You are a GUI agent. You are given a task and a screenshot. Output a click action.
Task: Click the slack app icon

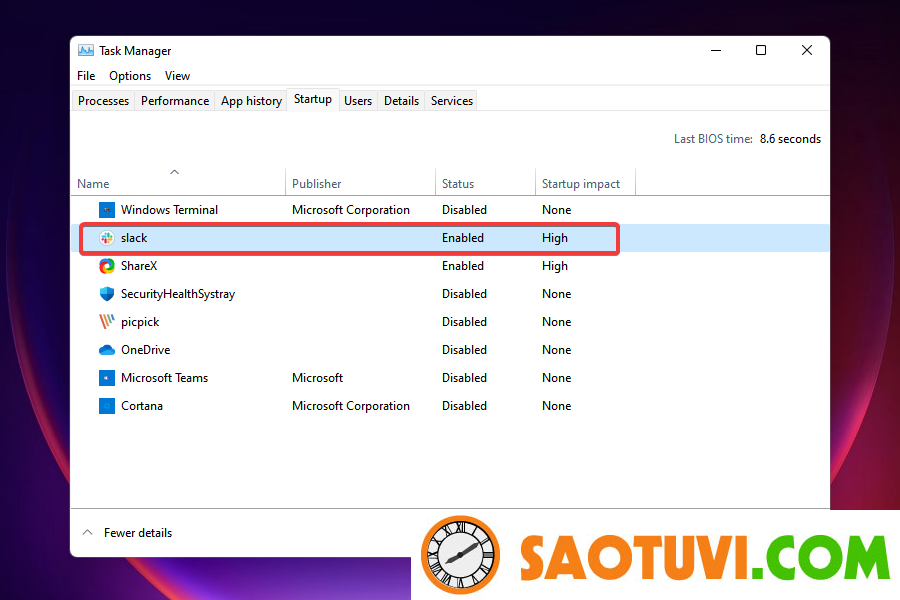click(x=107, y=238)
